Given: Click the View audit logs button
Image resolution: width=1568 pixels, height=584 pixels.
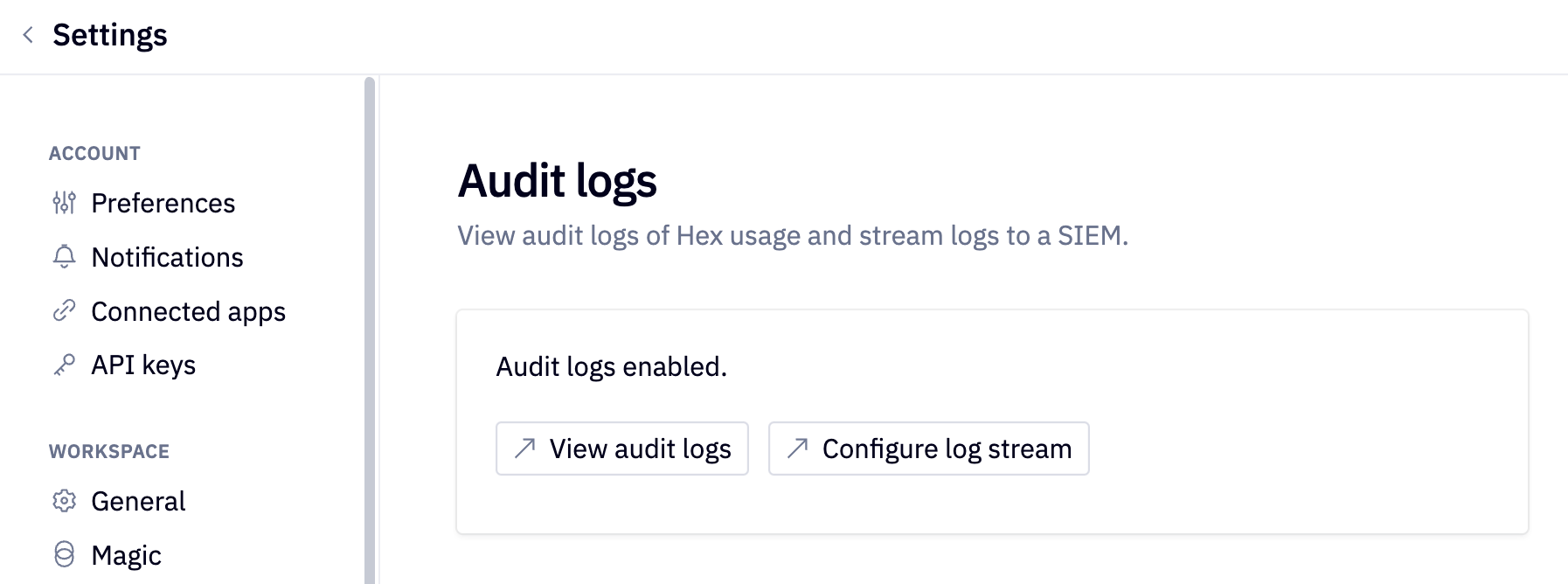Looking at the screenshot, I should pyautogui.click(x=621, y=448).
